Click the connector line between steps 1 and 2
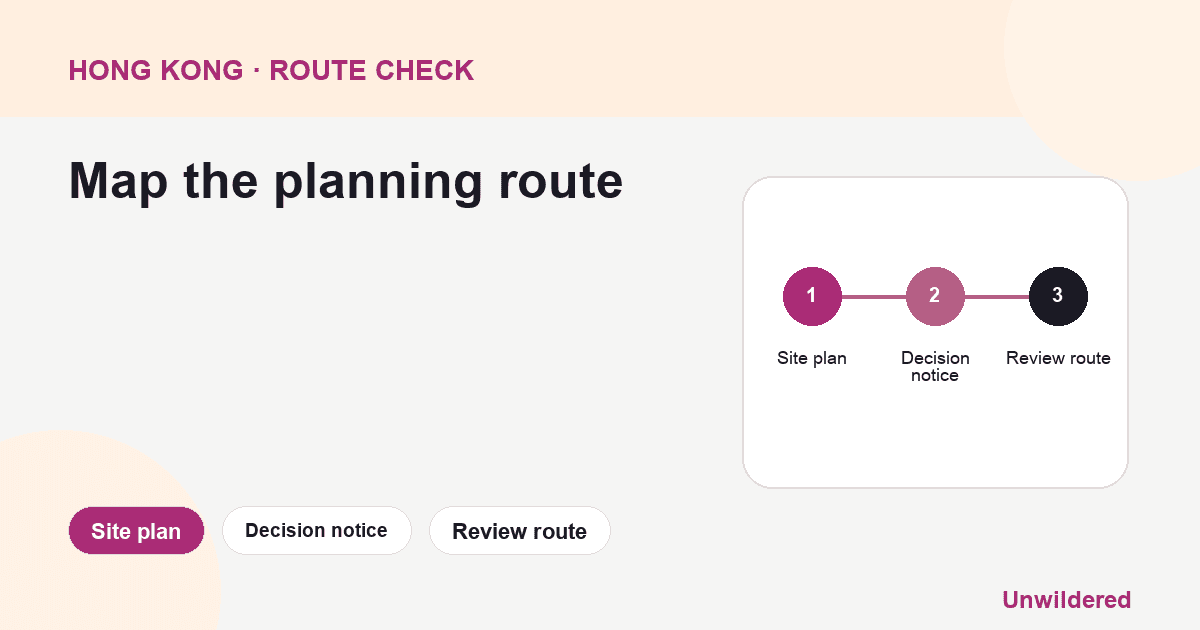This screenshot has width=1200, height=630. tap(874, 297)
